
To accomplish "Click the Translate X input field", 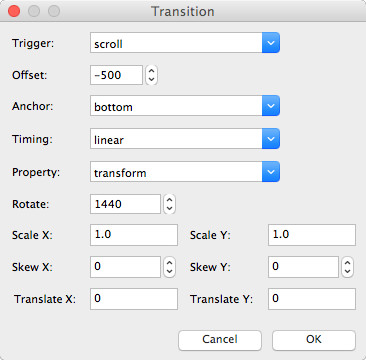I will pyautogui.click(x=134, y=299).
